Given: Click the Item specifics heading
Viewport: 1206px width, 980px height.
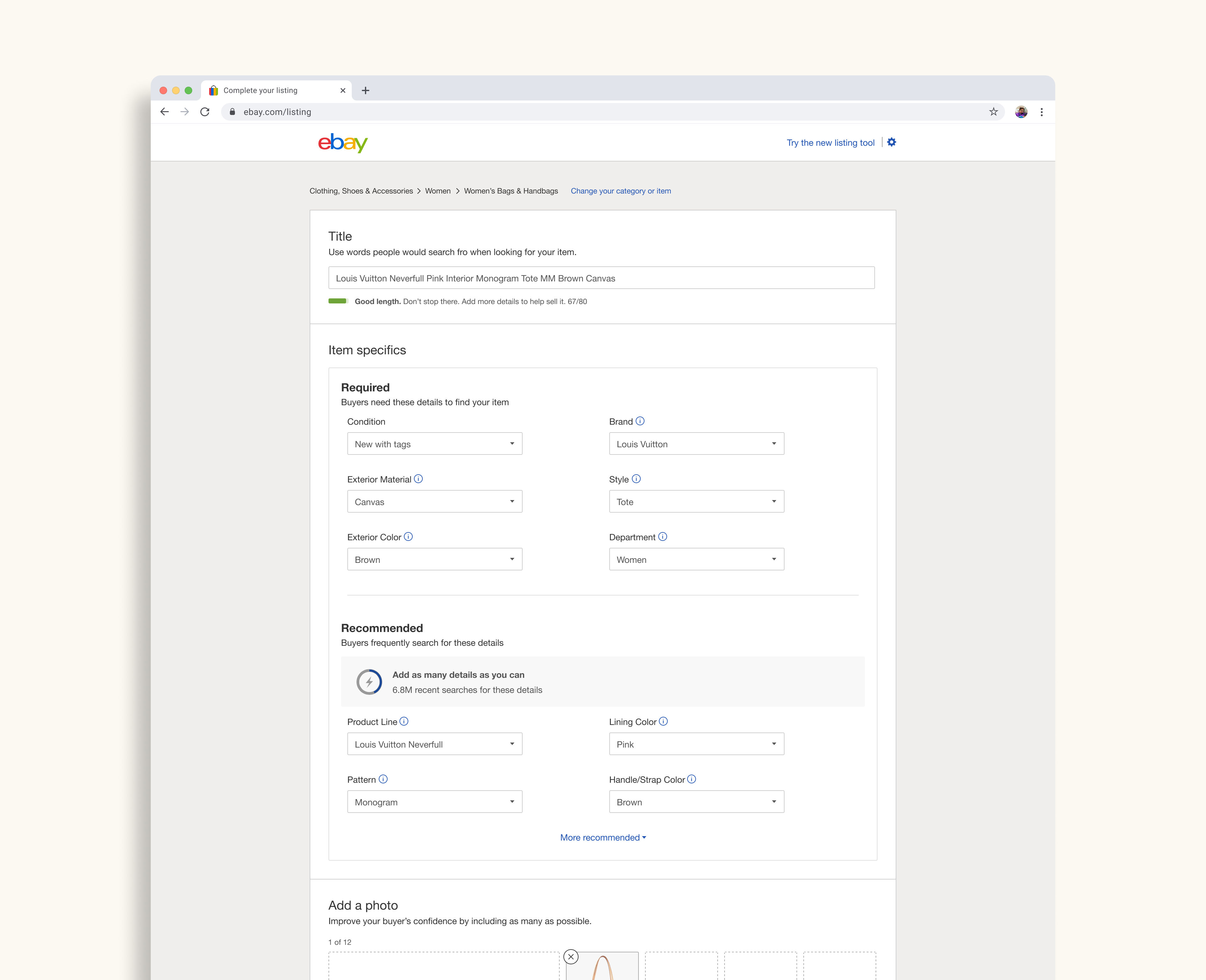Looking at the screenshot, I should point(367,350).
